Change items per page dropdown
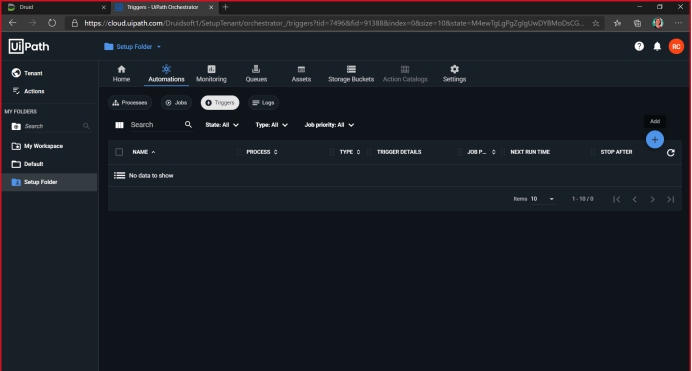Viewport: 692px width, 371px height. tap(542, 199)
